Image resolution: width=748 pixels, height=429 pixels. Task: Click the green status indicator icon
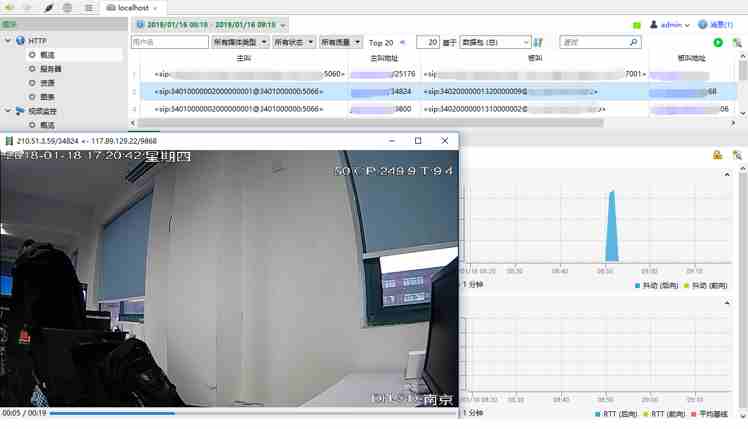(637, 25)
